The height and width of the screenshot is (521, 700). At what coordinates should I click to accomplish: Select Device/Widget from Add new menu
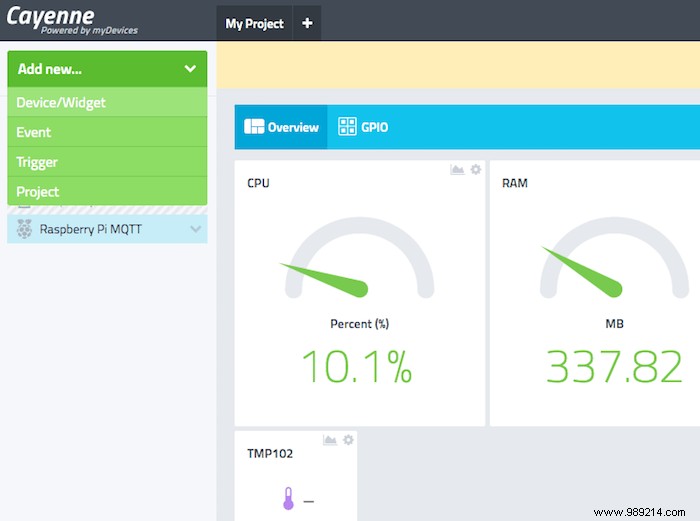(x=107, y=102)
